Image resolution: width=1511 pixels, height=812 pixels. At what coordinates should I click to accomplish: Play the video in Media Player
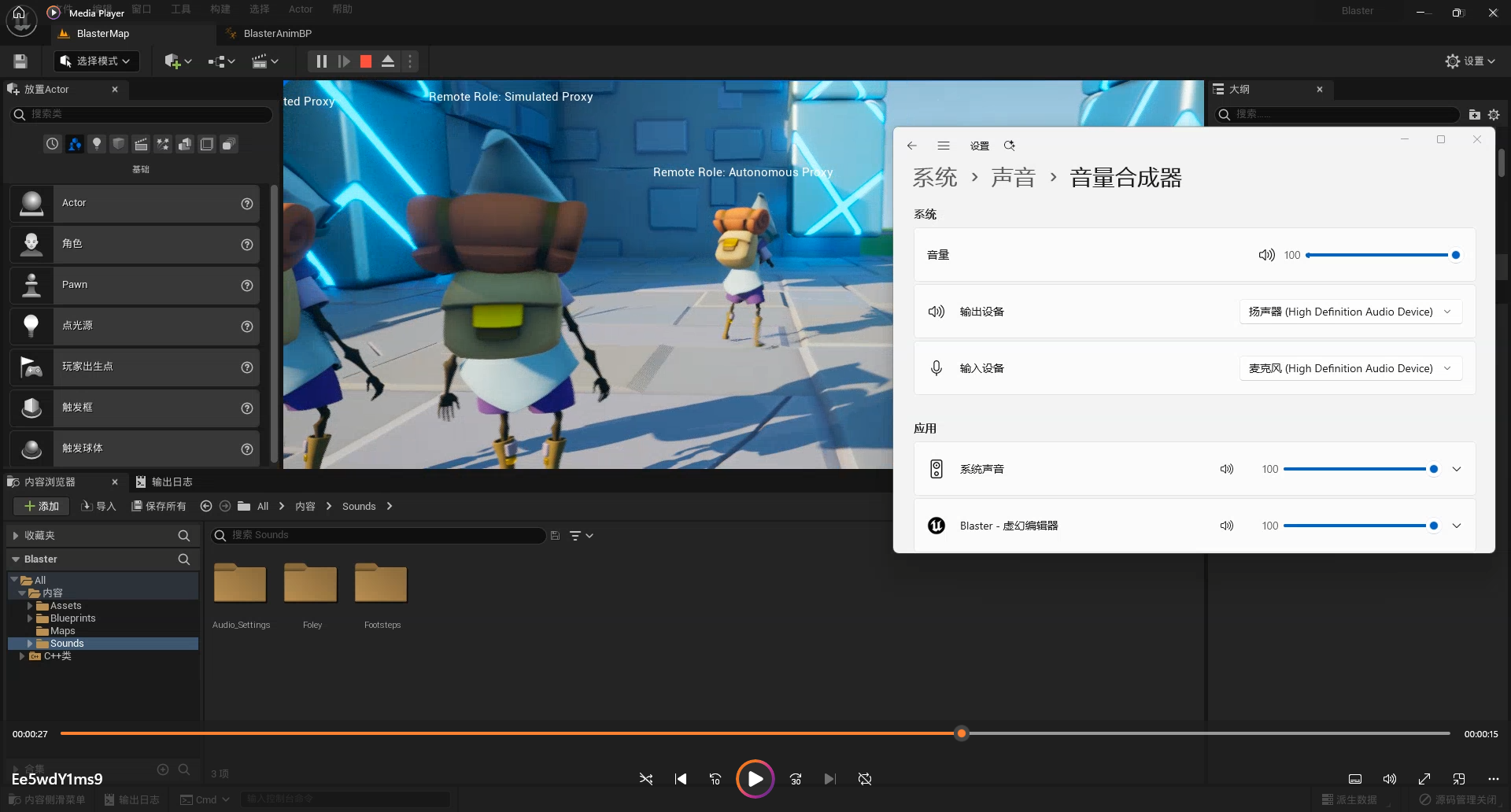[x=755, y=779]
